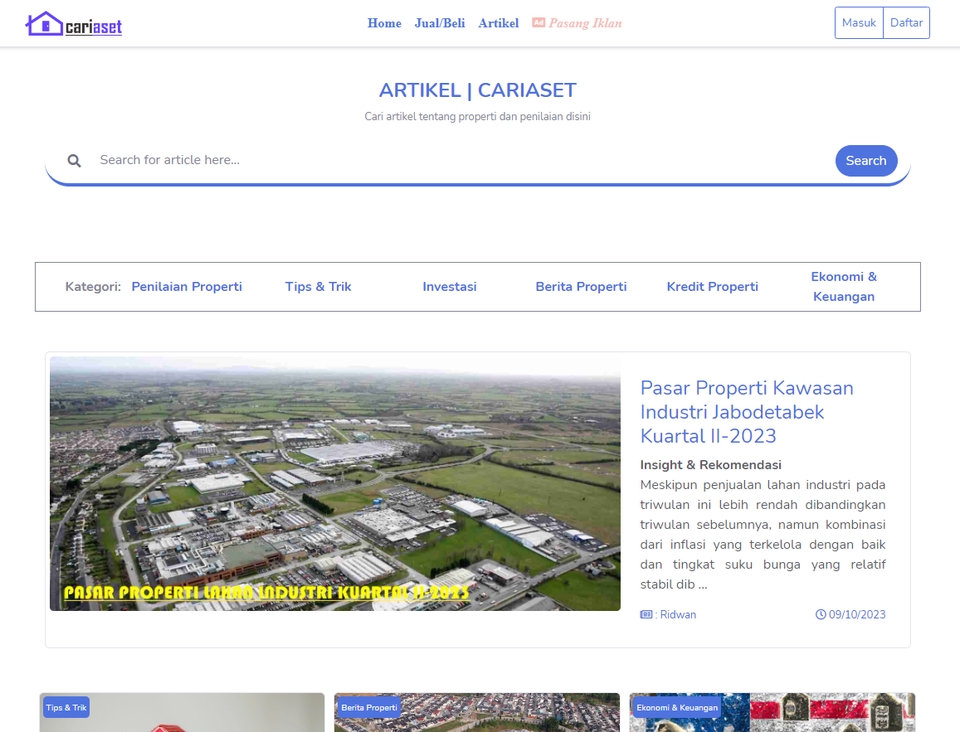This screenshot has width=960, height=732.
Task: Select the Investasi category
Action: (449, 286)
